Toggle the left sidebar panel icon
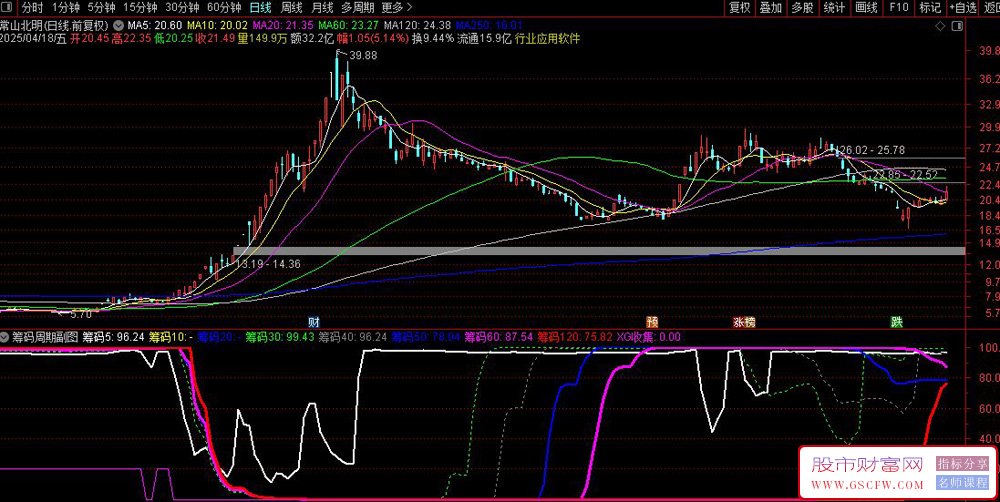Image resolution: width=1000 pixels, height=502 pixels. pyautogui.click(x=8, y=8)
